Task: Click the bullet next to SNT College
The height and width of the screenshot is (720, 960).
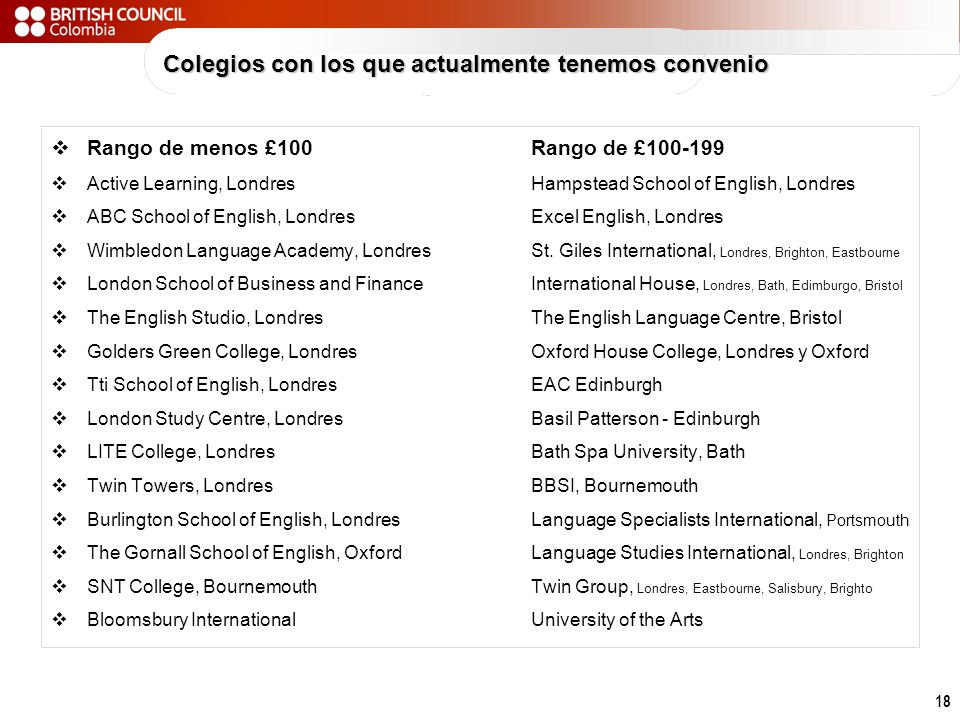Action: (x=60, y=587)
